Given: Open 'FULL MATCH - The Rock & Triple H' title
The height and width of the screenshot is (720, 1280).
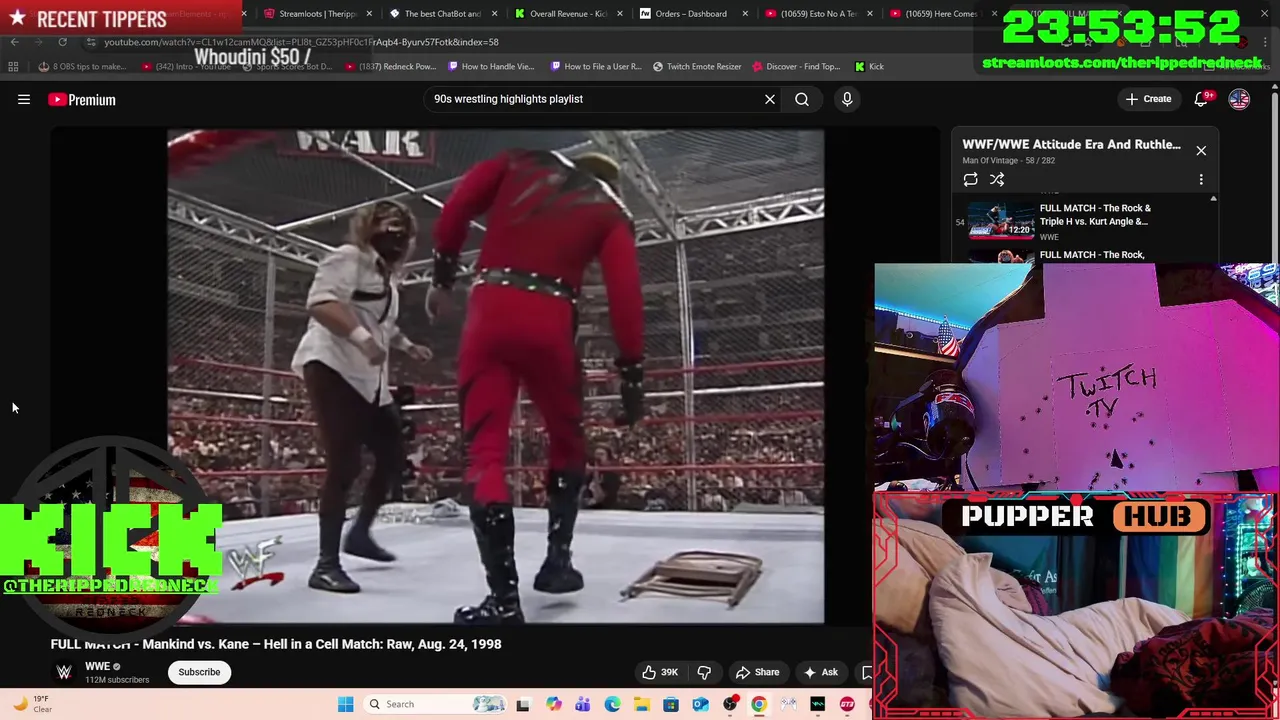Looking at the screenshot, I should pyautogui.click(x=1095, y=215).
